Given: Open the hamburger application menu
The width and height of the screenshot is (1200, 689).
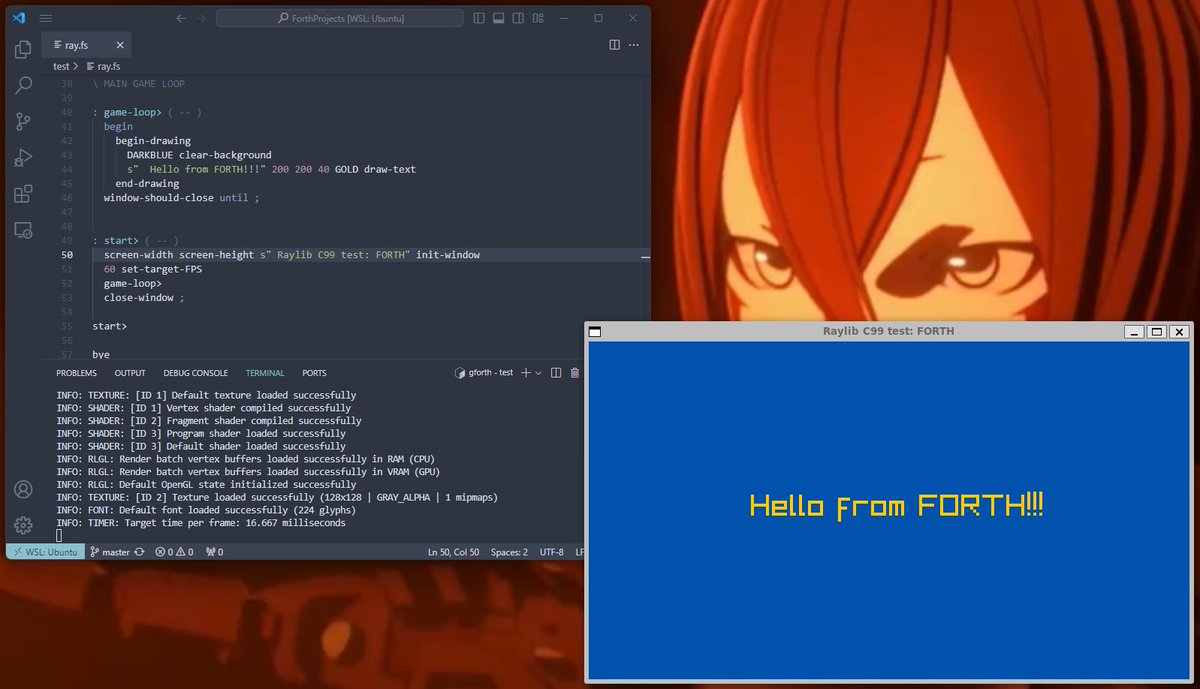Looking at the screenshot, I should tap(46, 18).
